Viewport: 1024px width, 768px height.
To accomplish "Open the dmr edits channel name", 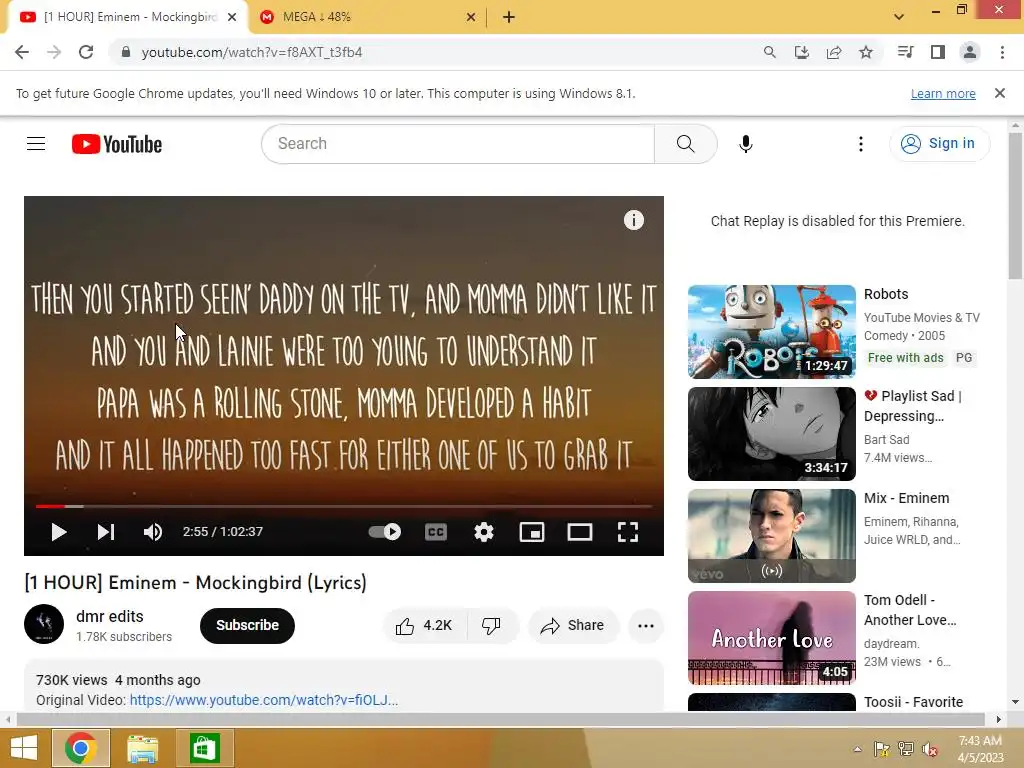I will click(110, 616).
